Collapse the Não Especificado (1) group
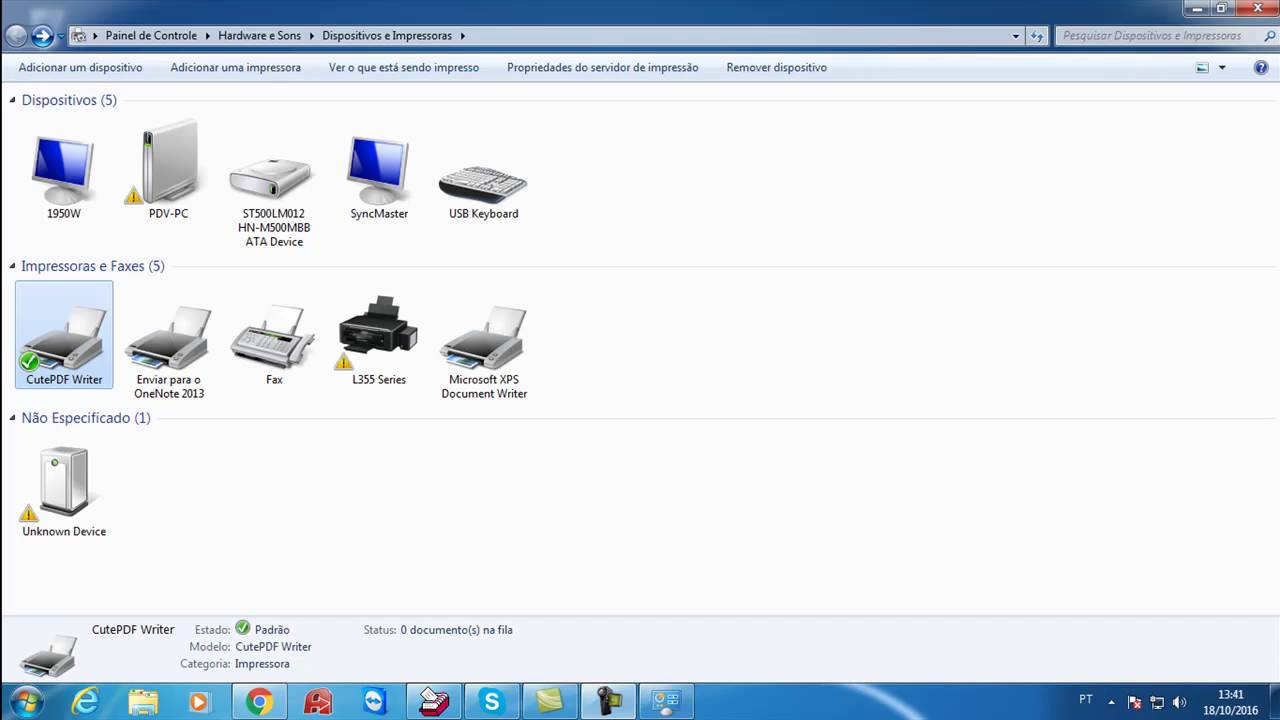The image size is (1280, 720). [14, 418]
